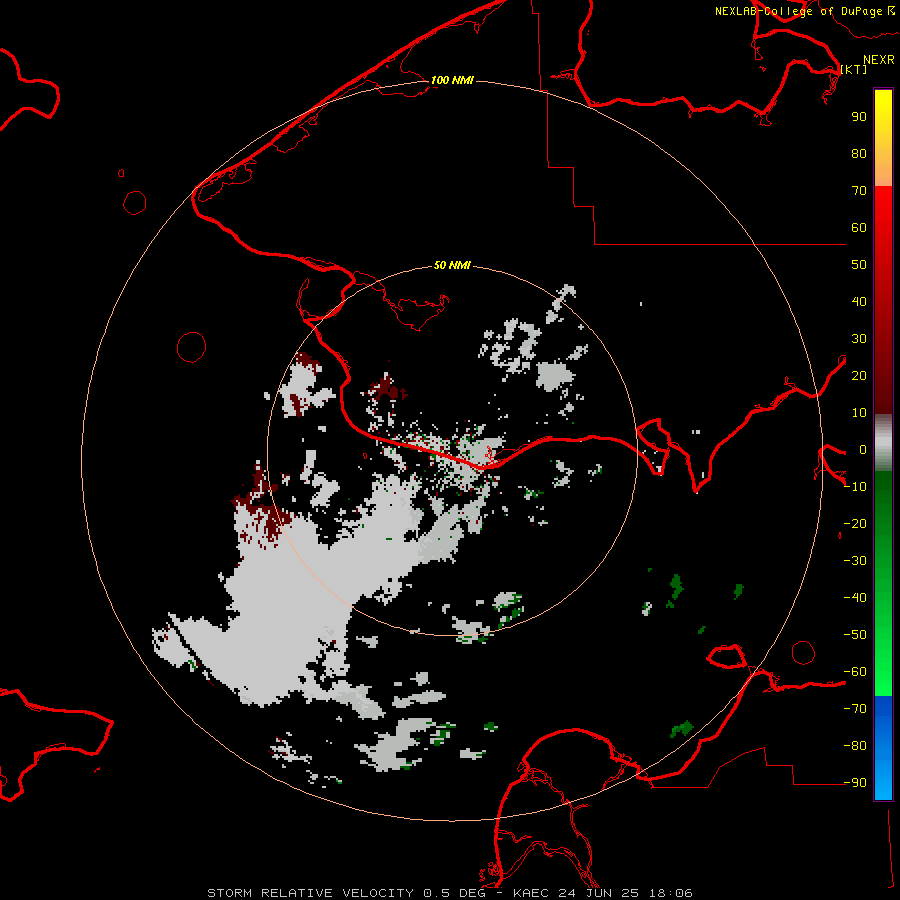Select the "70" value on the velocity scale
Image resolution: width=900 pixels, height=900 pixels.
pos(859,191)
